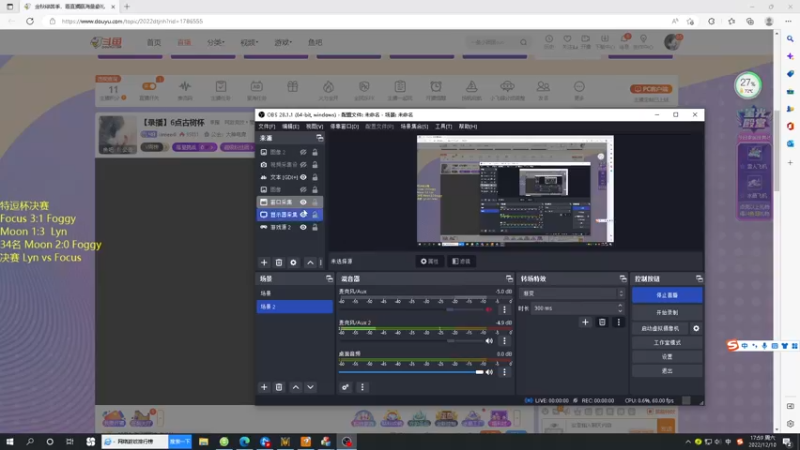The width and height of the screenshot is (800, 450).
Task: Pop out the Scene Transitions dock float icon
Action: (x=623, y=279)
